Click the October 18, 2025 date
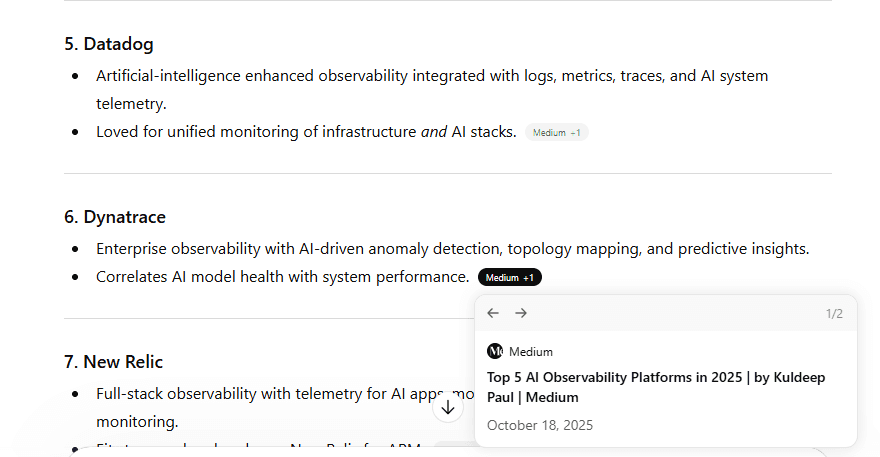The image size is (880, 457). click(540, 426)
